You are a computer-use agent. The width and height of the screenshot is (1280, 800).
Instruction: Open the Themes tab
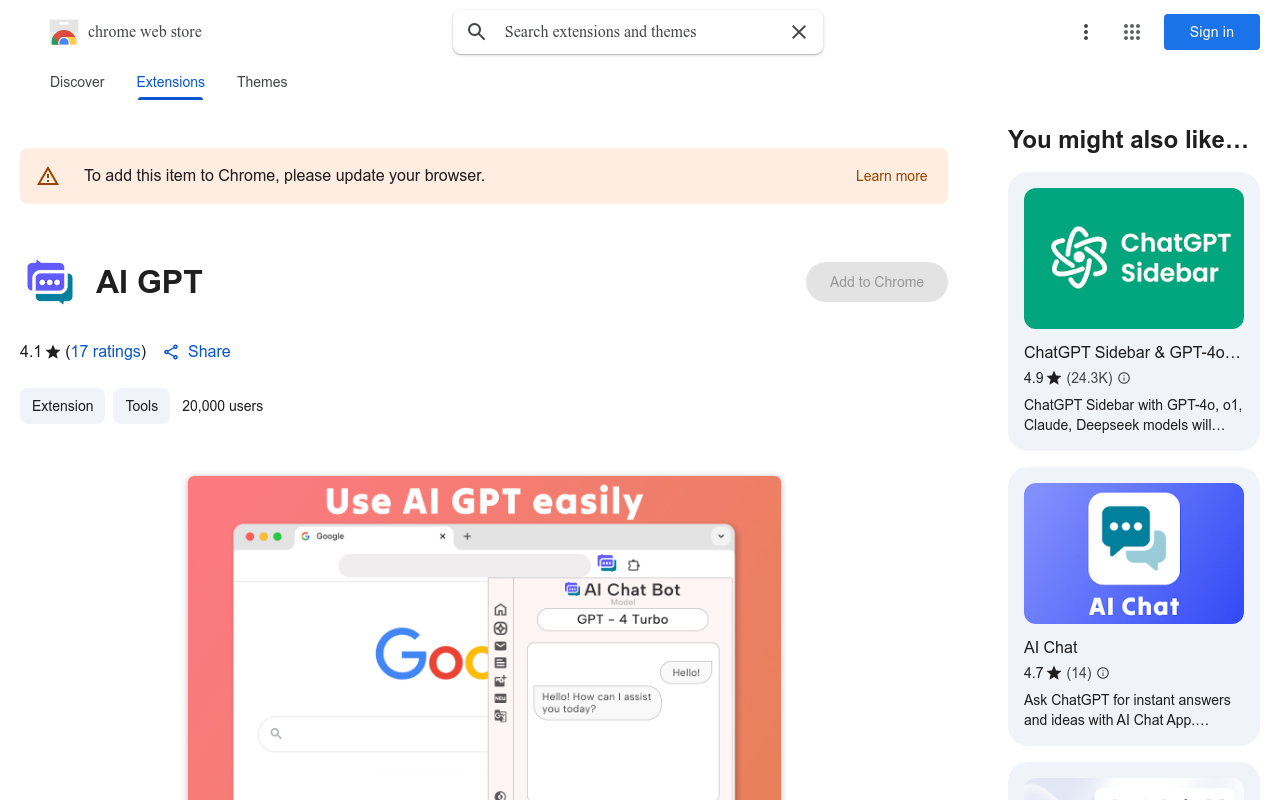pyautogui.click(x=262, y=82)
